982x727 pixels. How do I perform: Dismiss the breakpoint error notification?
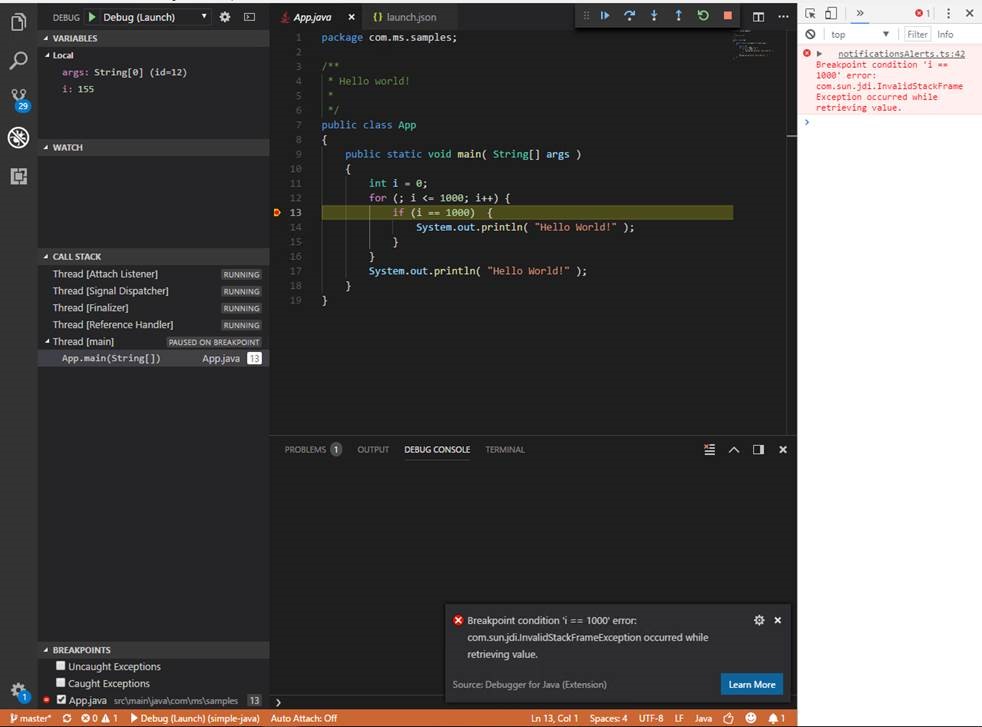coord(778,620)
